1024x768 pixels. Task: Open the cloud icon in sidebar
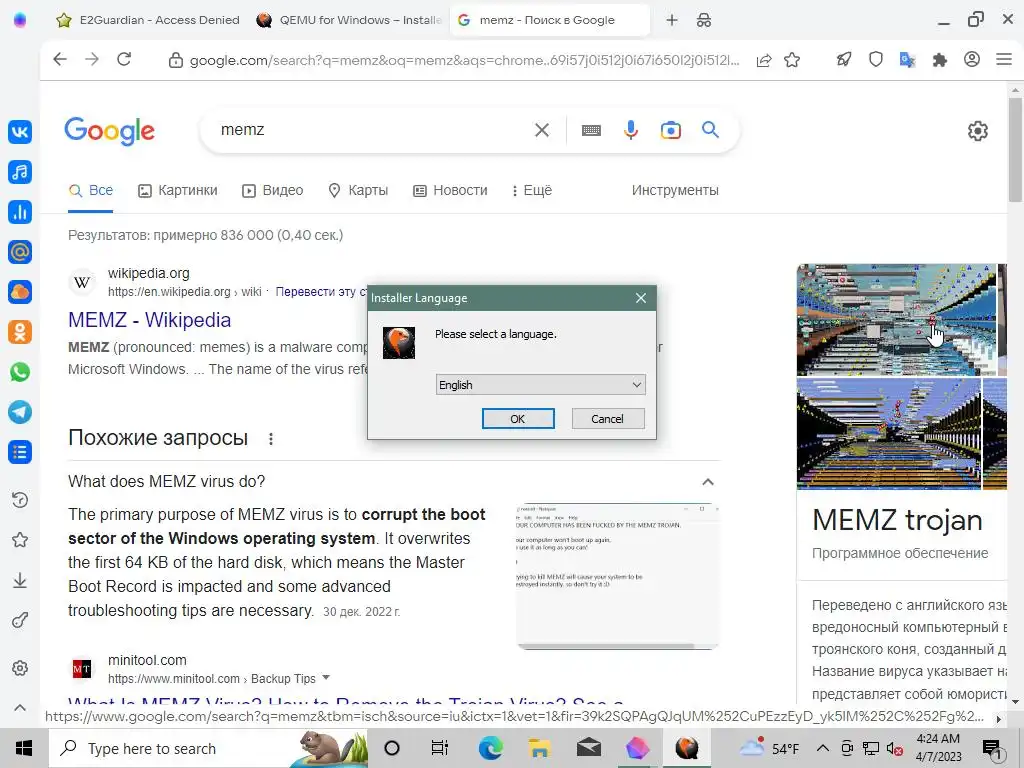click(x=20, y=292)
